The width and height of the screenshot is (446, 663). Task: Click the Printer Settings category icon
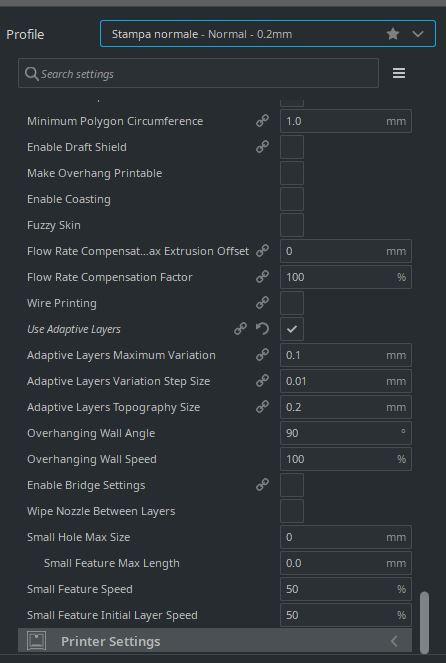37,641
